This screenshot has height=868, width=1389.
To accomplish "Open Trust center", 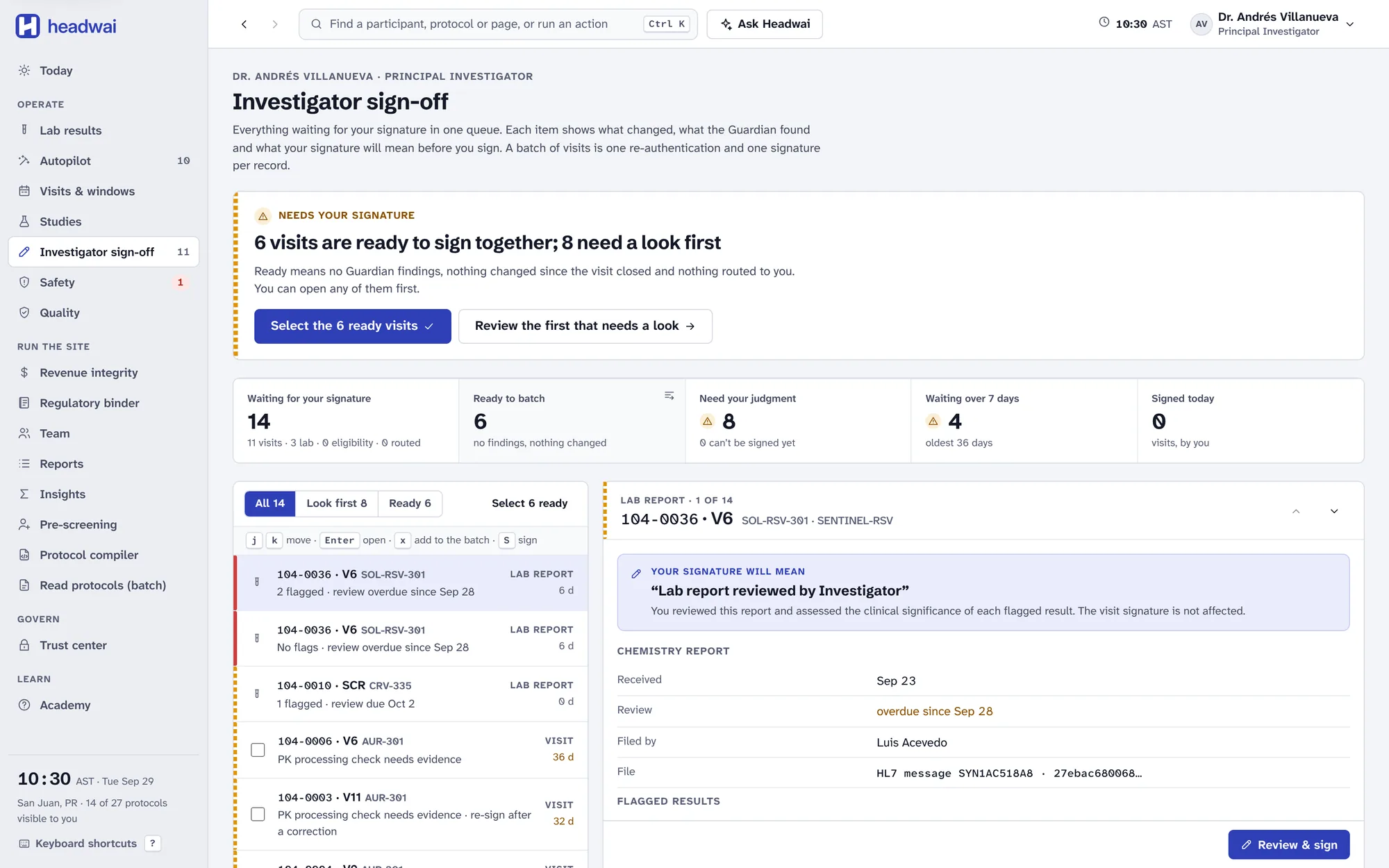I will point(103,646).
